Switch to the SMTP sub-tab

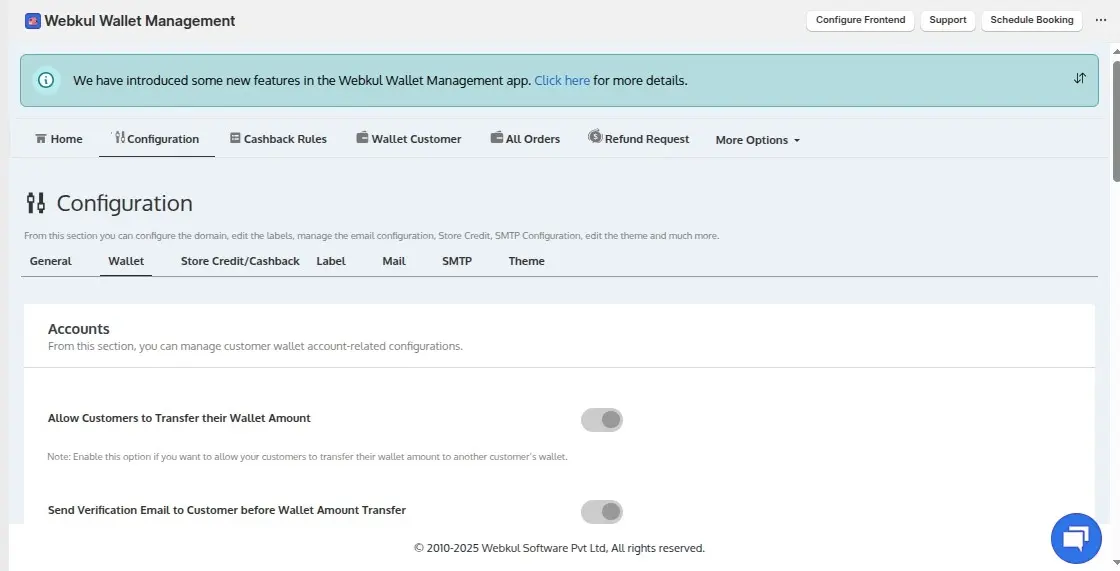(456, 261)
